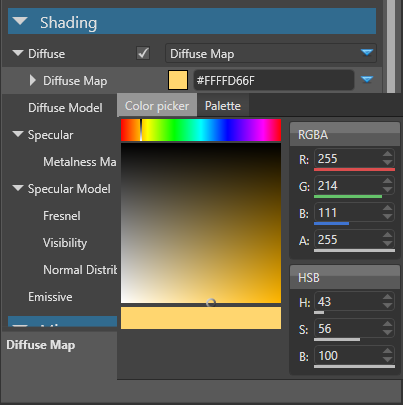
Task: Increase the R value with up arrow
Action: point(387,154)
